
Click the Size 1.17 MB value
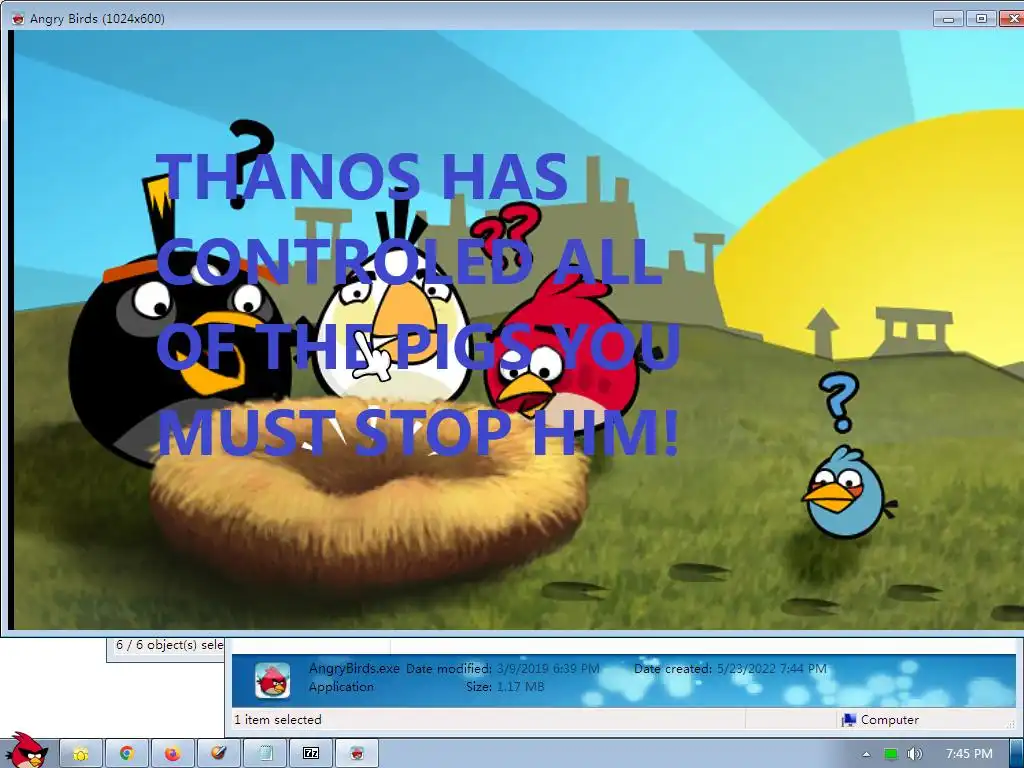click(520, 686)
